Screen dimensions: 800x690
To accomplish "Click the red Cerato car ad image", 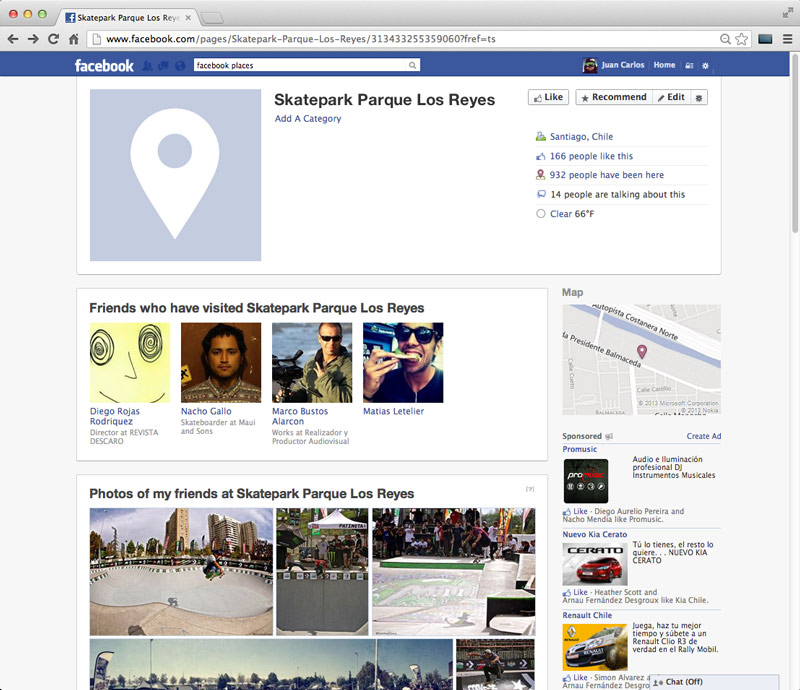I will point(595,564).
